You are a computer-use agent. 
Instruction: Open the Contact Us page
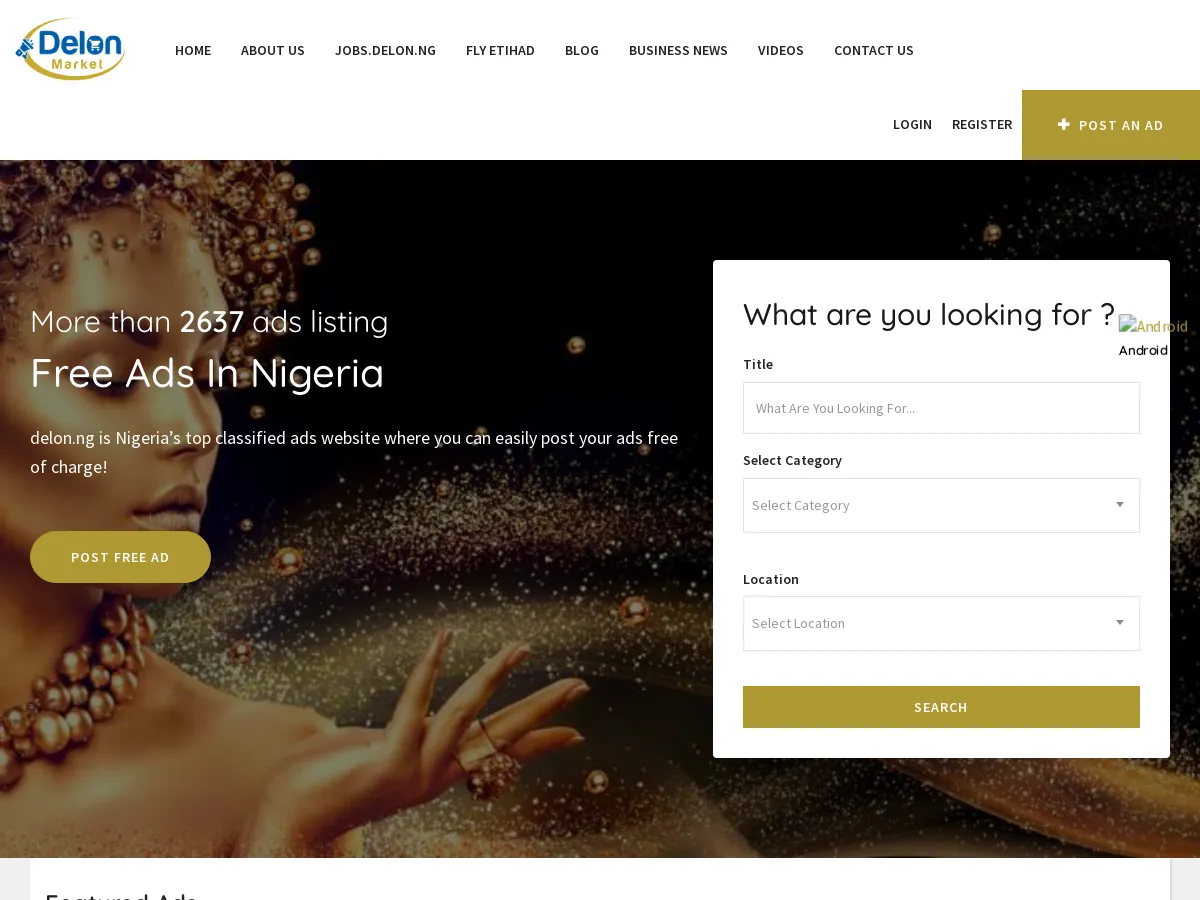click(874, 50)
